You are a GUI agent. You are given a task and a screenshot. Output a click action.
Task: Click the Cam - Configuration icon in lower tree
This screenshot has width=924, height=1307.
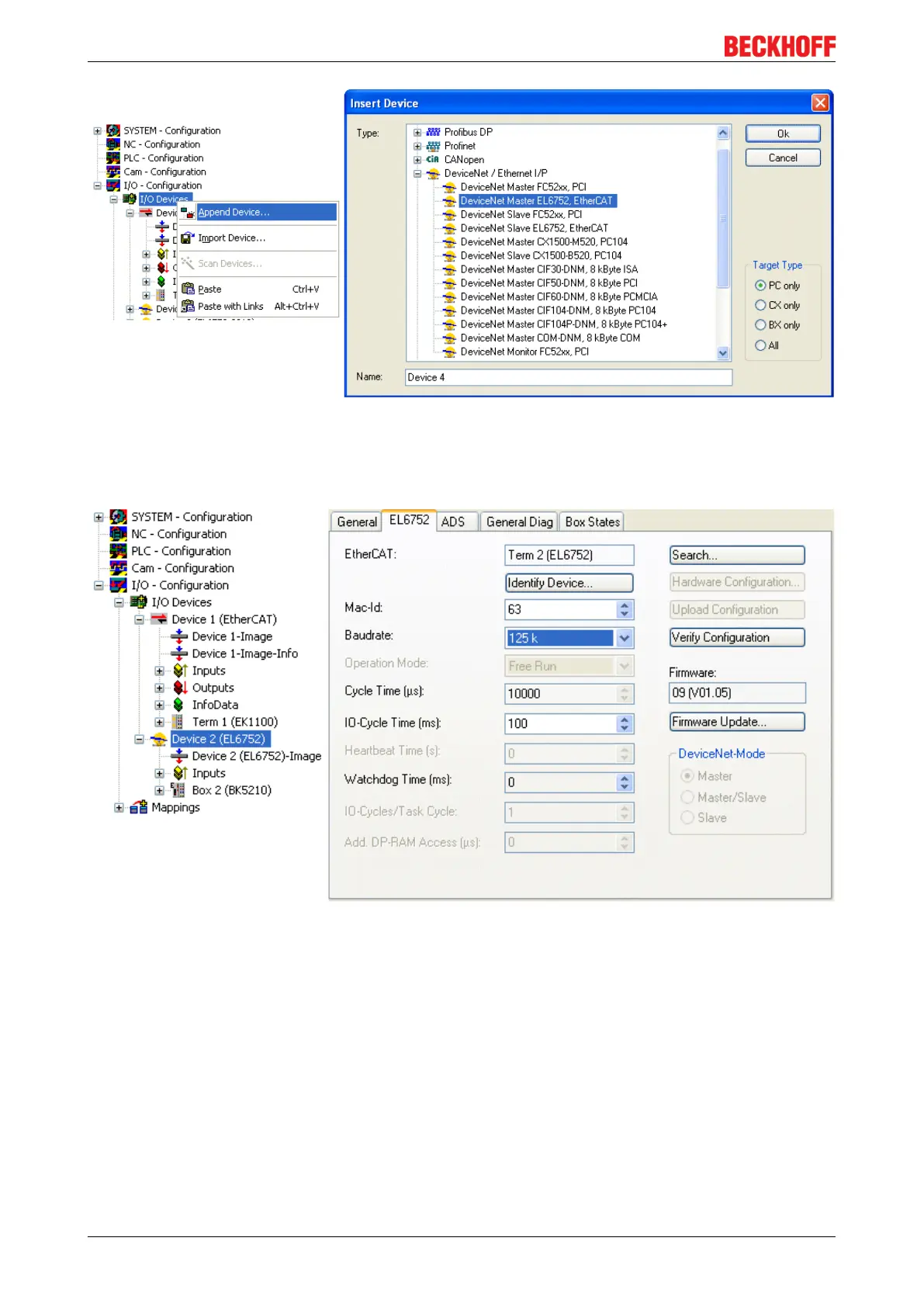(x=118, y=568)
